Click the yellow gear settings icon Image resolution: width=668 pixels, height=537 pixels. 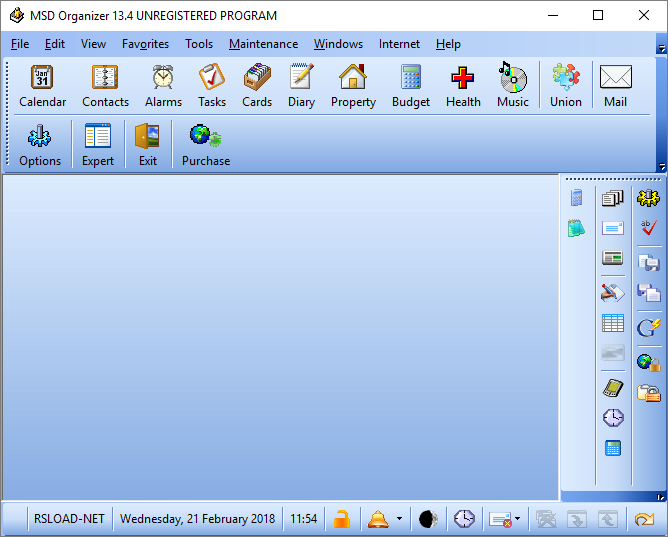pos(648,198)
